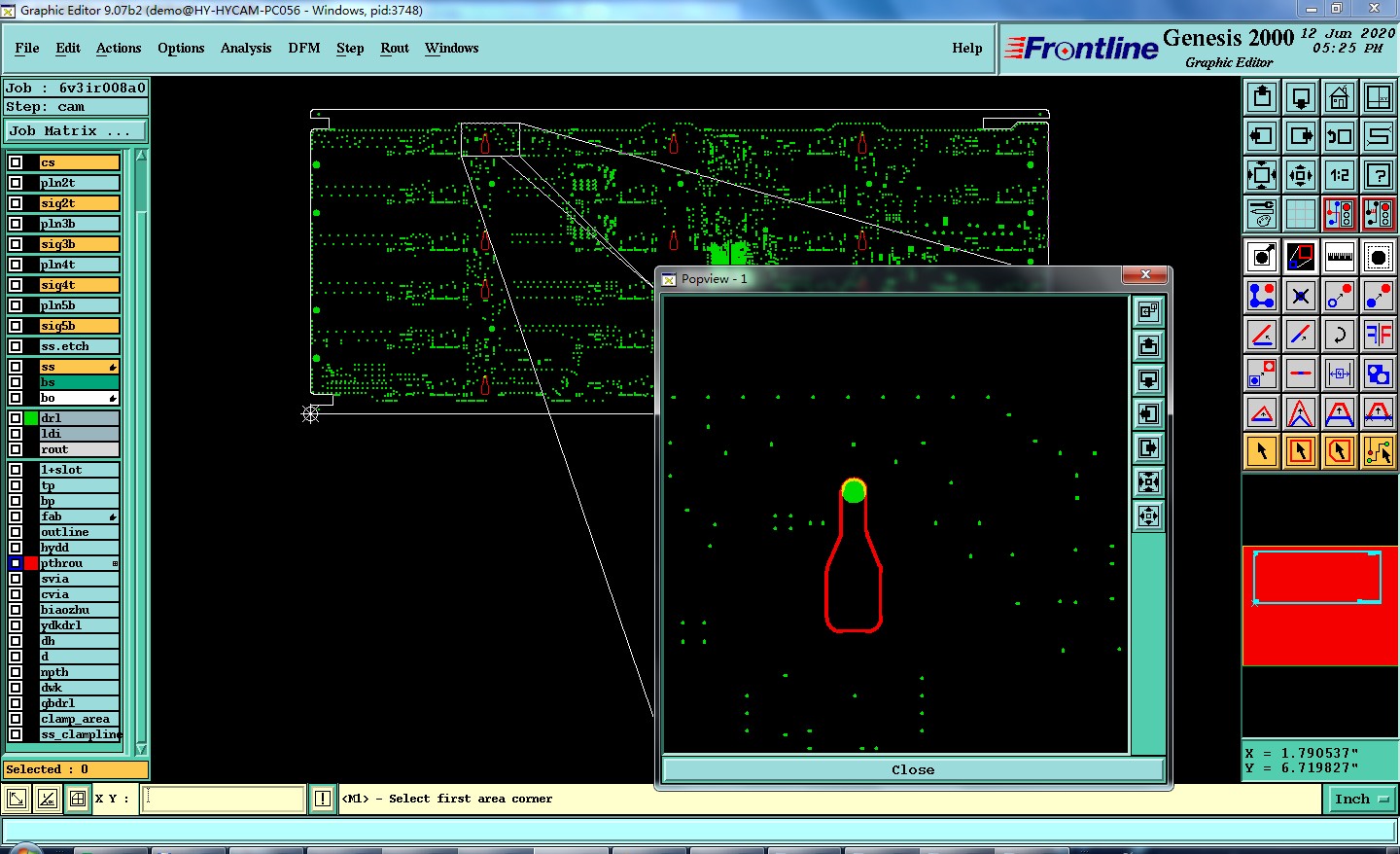Toggle the drl layer checkbox
1400x854 pixels.
16,418
